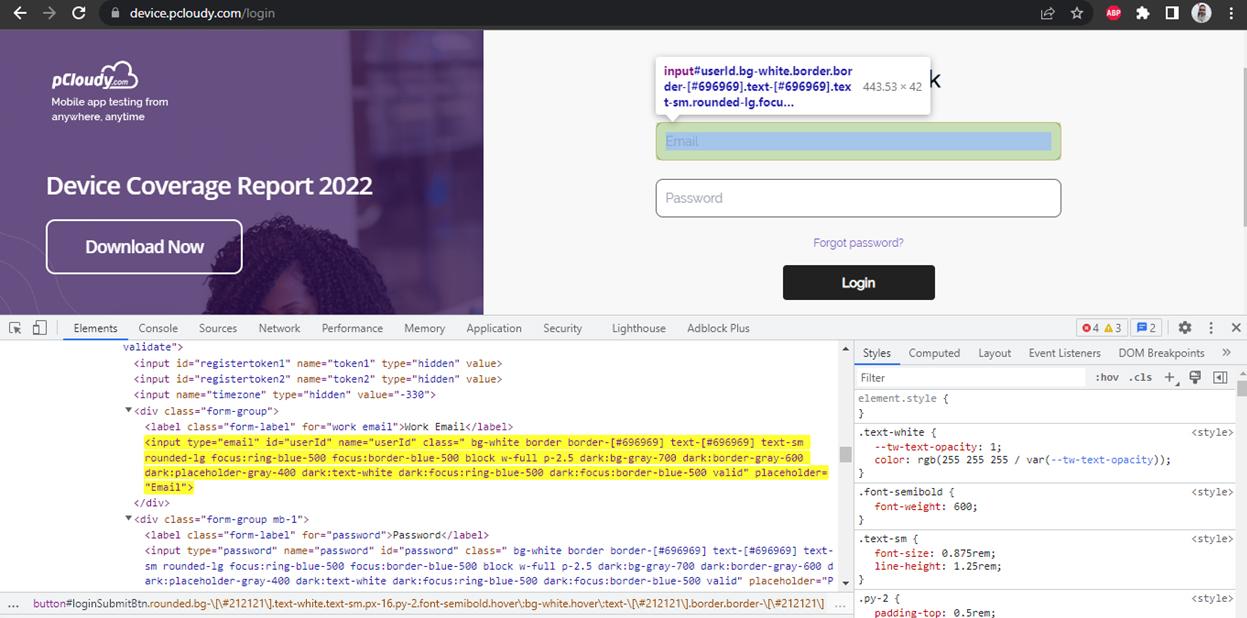Select the DOM Breakpoints sub-tab
The height and width of the screenshot is (618, 1247).
[x=1162, y=353]
